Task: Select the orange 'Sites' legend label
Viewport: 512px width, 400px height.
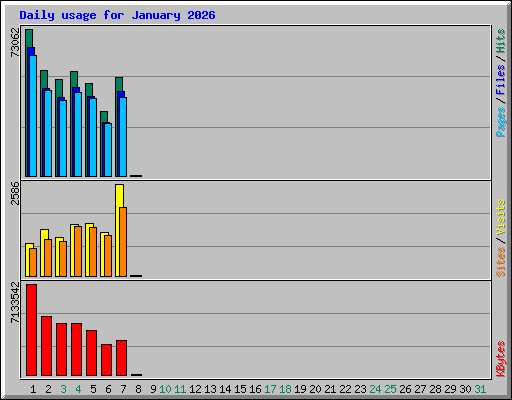Action: pyautogui.click(x=501, y=262)
